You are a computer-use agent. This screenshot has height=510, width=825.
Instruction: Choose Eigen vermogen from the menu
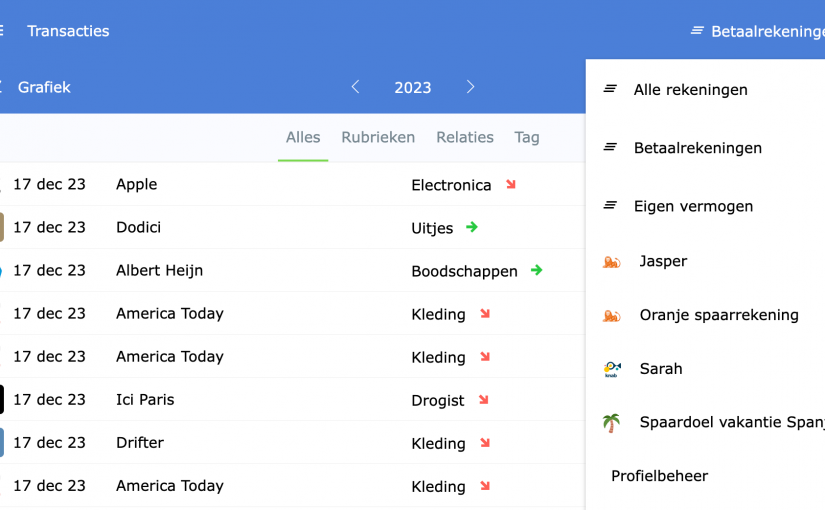click(693, 206)
